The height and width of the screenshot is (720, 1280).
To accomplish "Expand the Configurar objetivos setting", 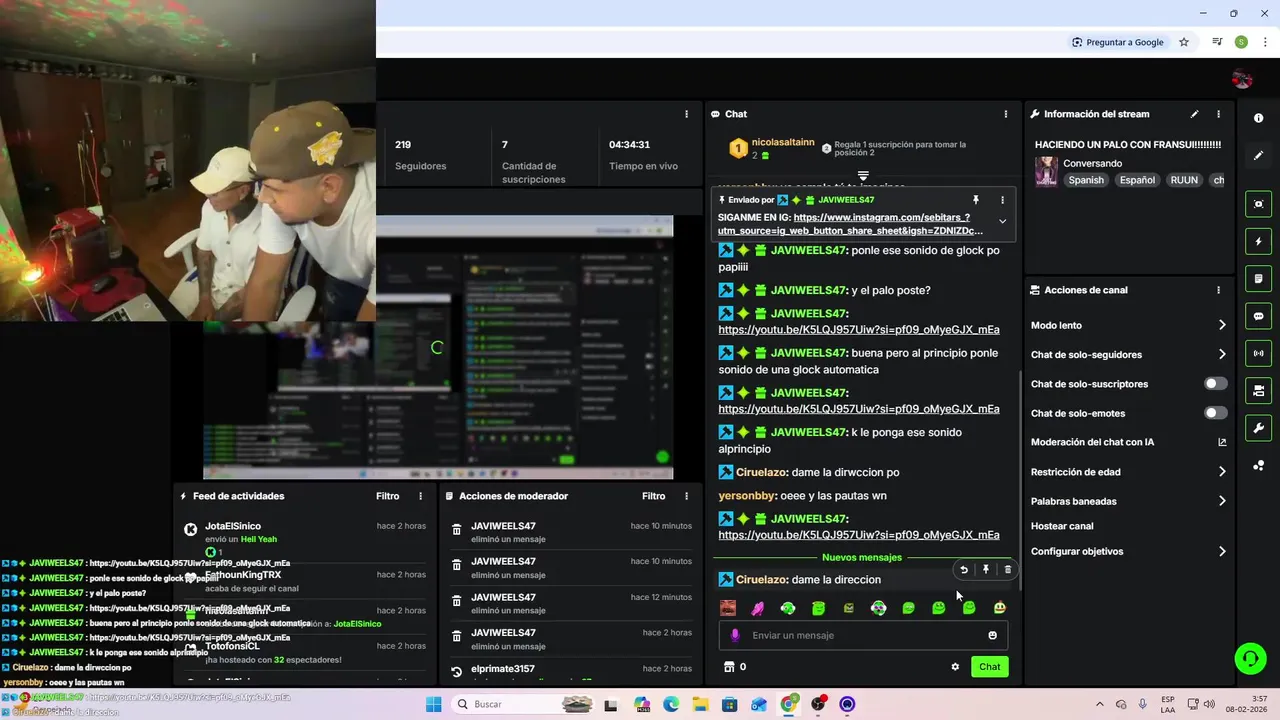I will 1222,551.
